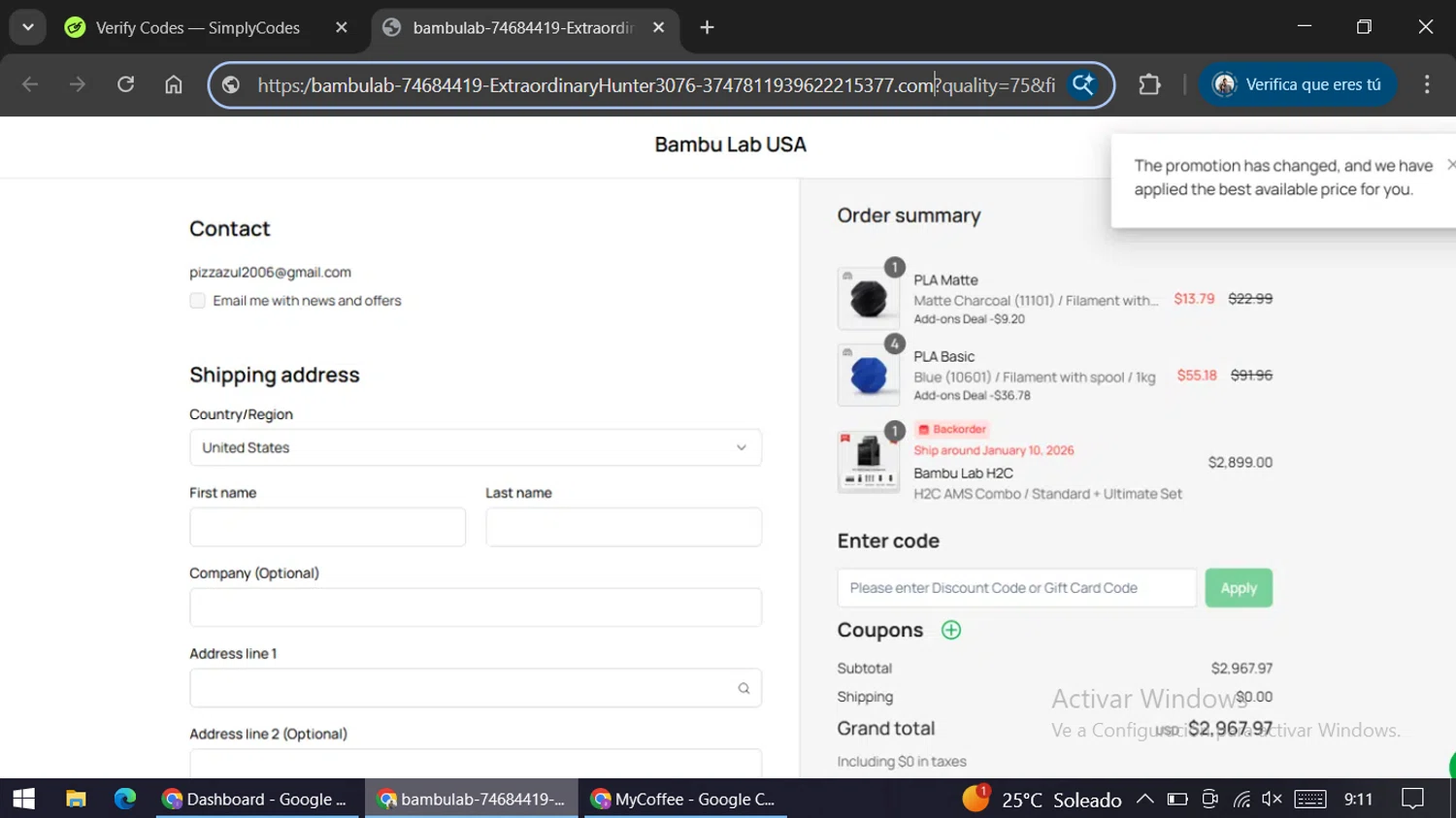
Task: Click the pizzazul2006@gmail.com contact email
Action: [x=270, y=273]
